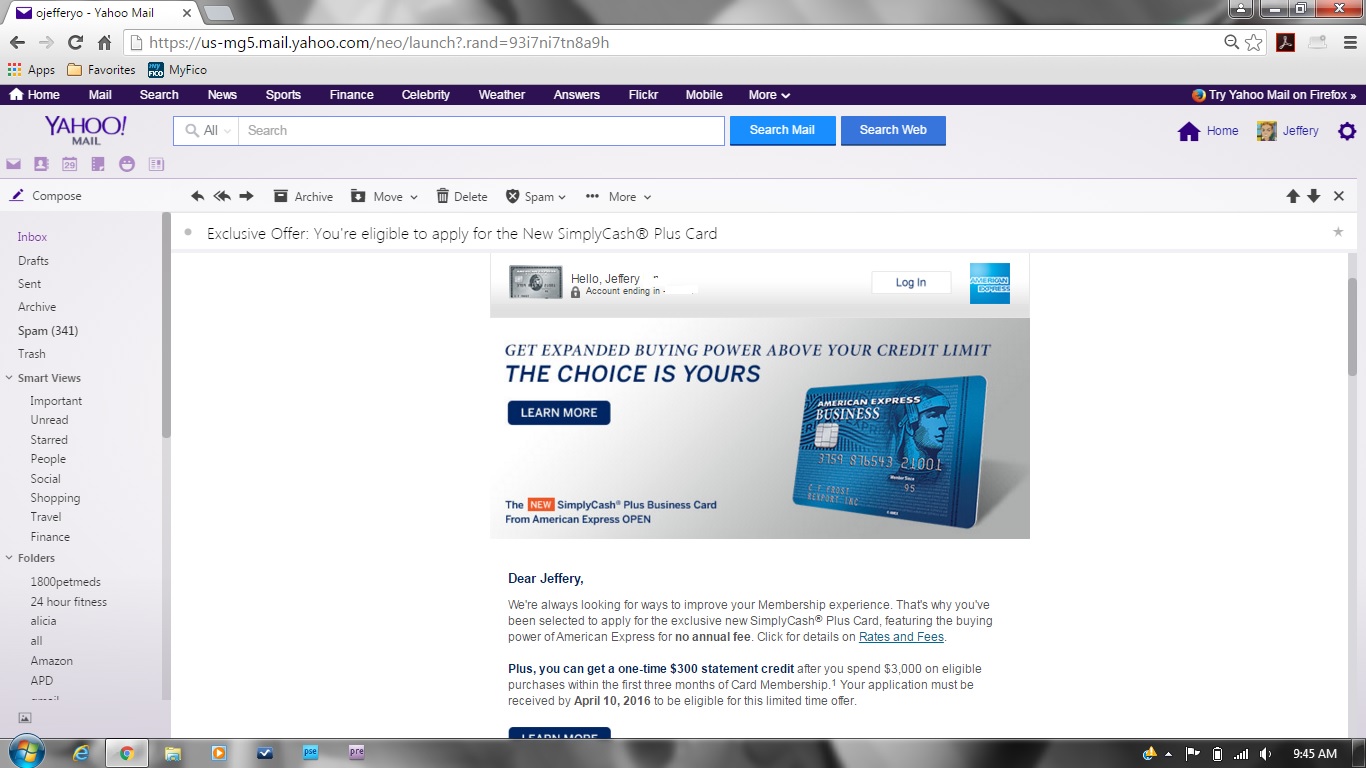The width and height of the screenshot is (1366, 768).
Task: Open the Spam (341) folder
Action: (48, 331)
